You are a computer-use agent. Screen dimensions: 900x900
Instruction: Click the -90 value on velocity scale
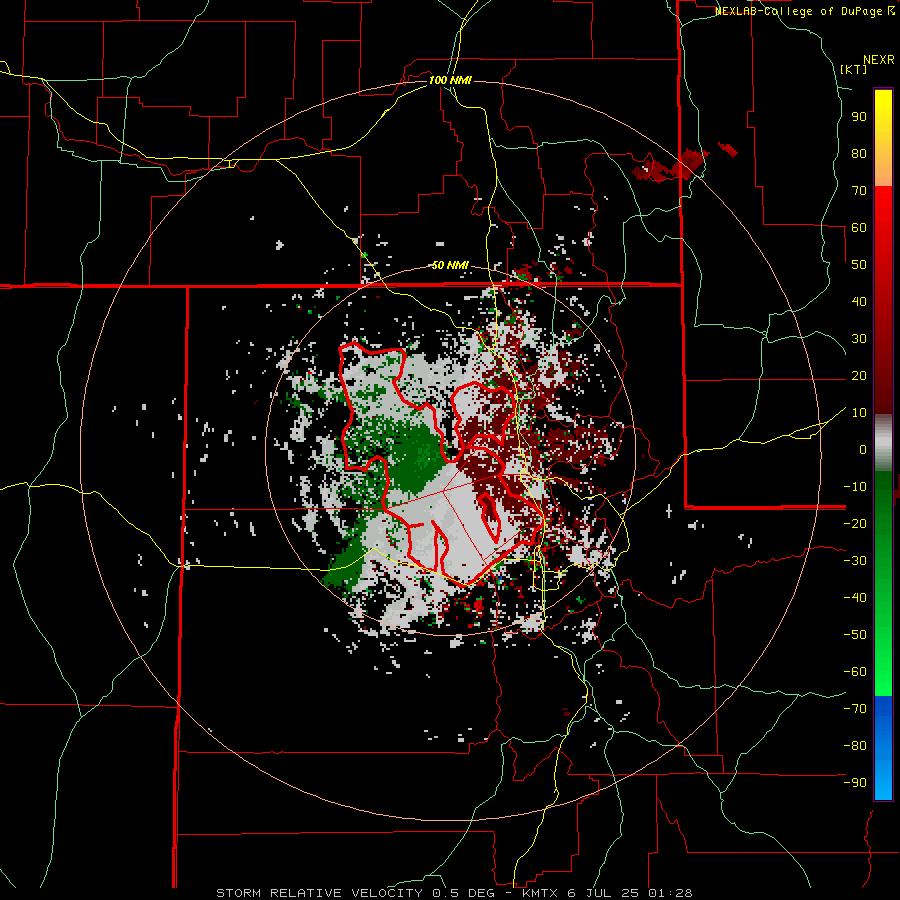[855, 783]
